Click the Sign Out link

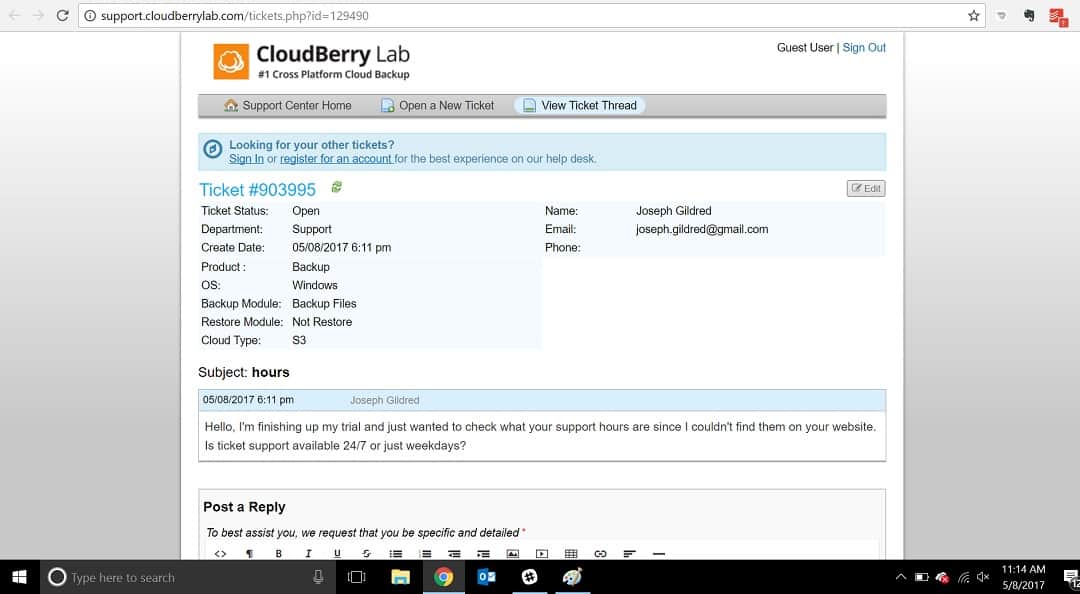tap(864, 48)
